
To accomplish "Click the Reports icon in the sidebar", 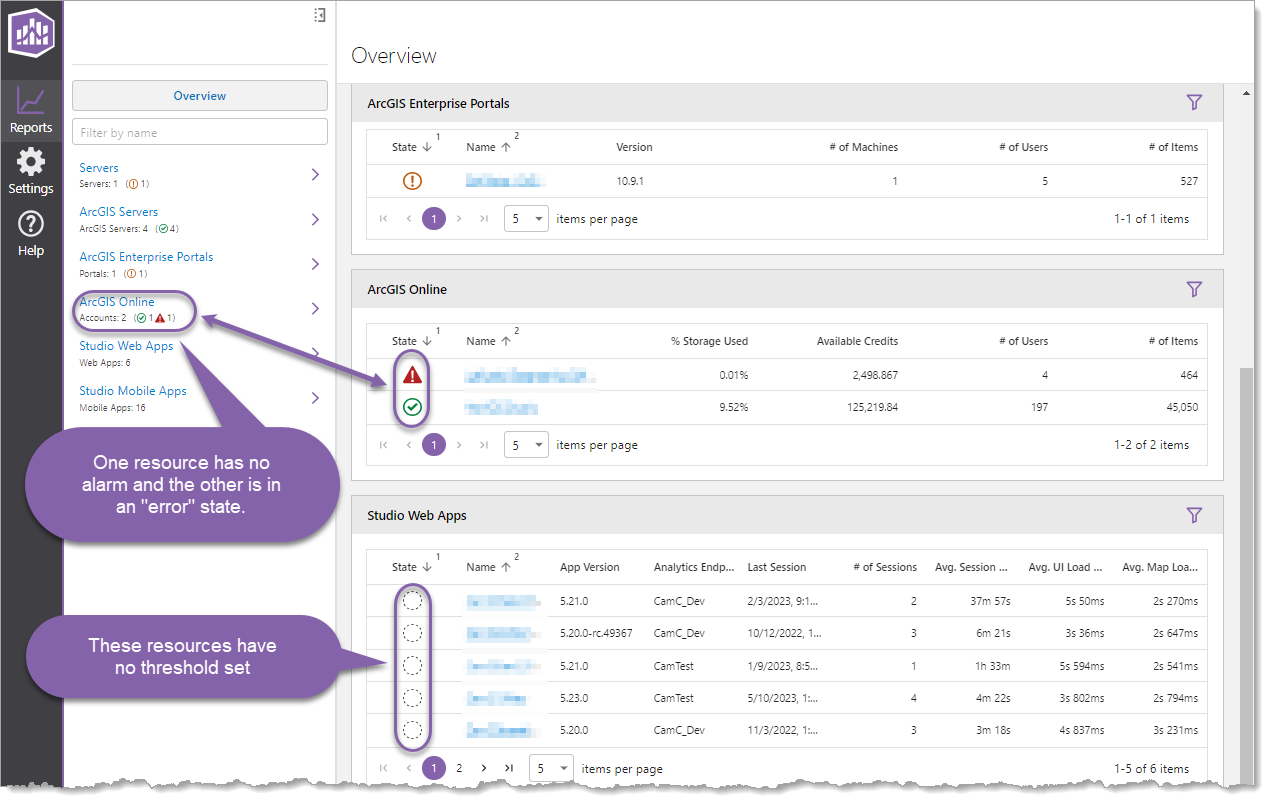I will click(31, 110).
